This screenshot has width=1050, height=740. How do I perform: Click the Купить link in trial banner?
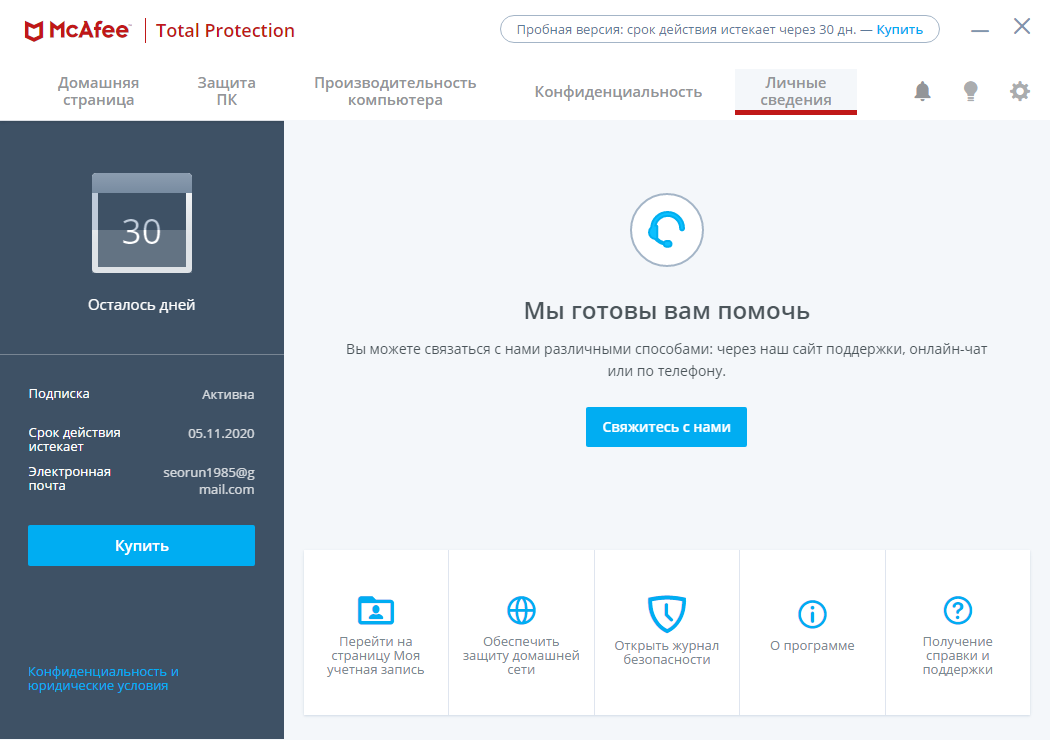(x=899, y=29)
